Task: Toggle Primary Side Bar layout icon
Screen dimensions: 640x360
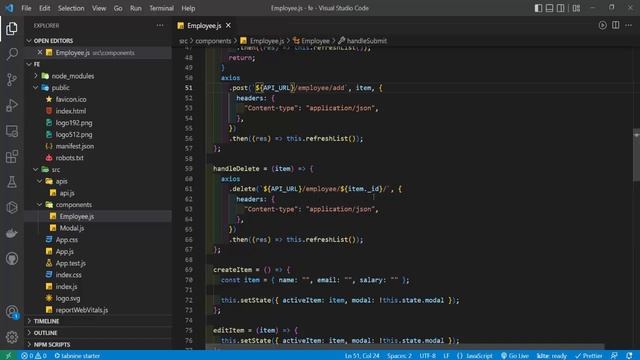Action: pos(538,8)
